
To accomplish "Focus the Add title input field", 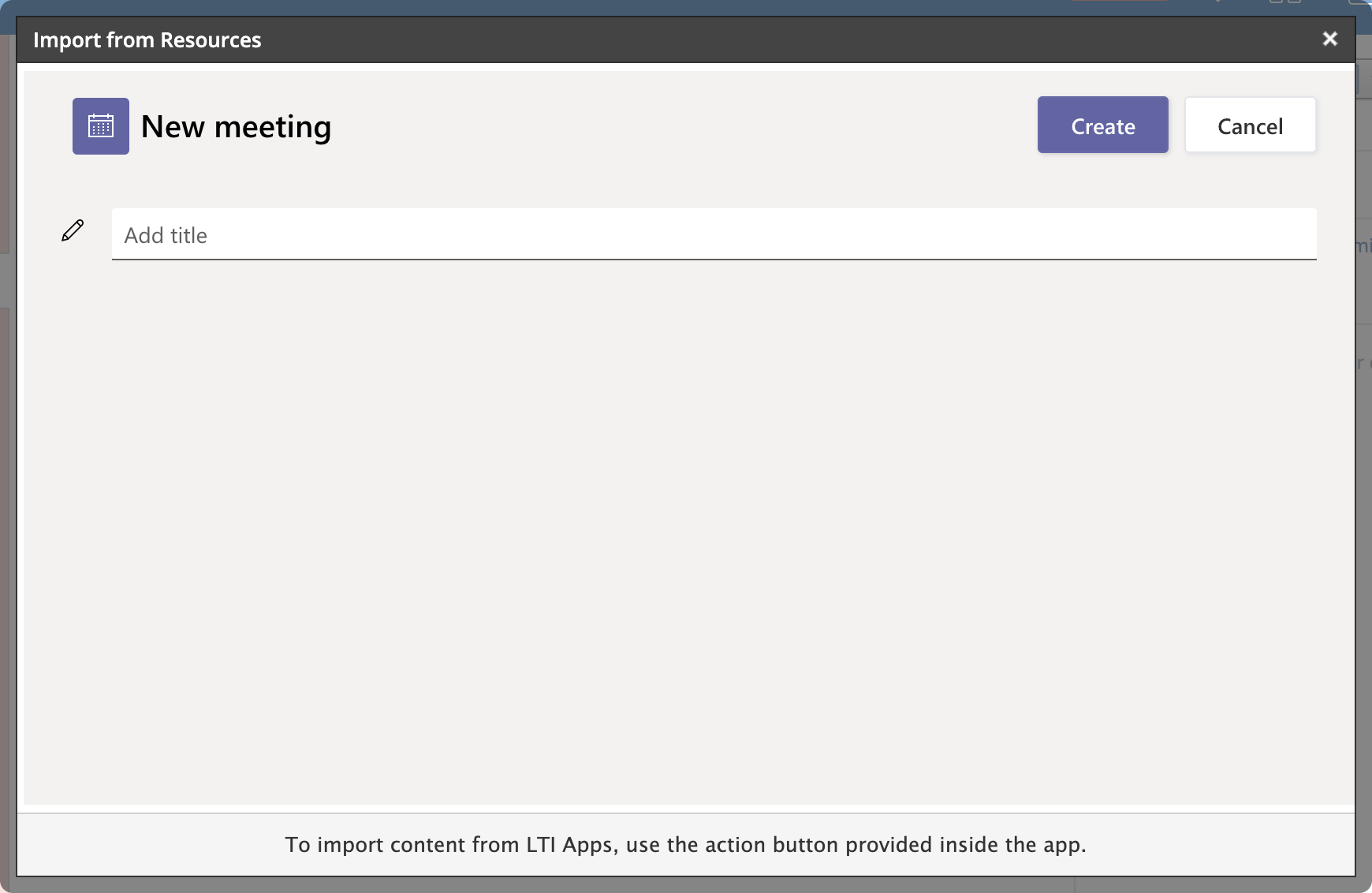I will 714,234.
